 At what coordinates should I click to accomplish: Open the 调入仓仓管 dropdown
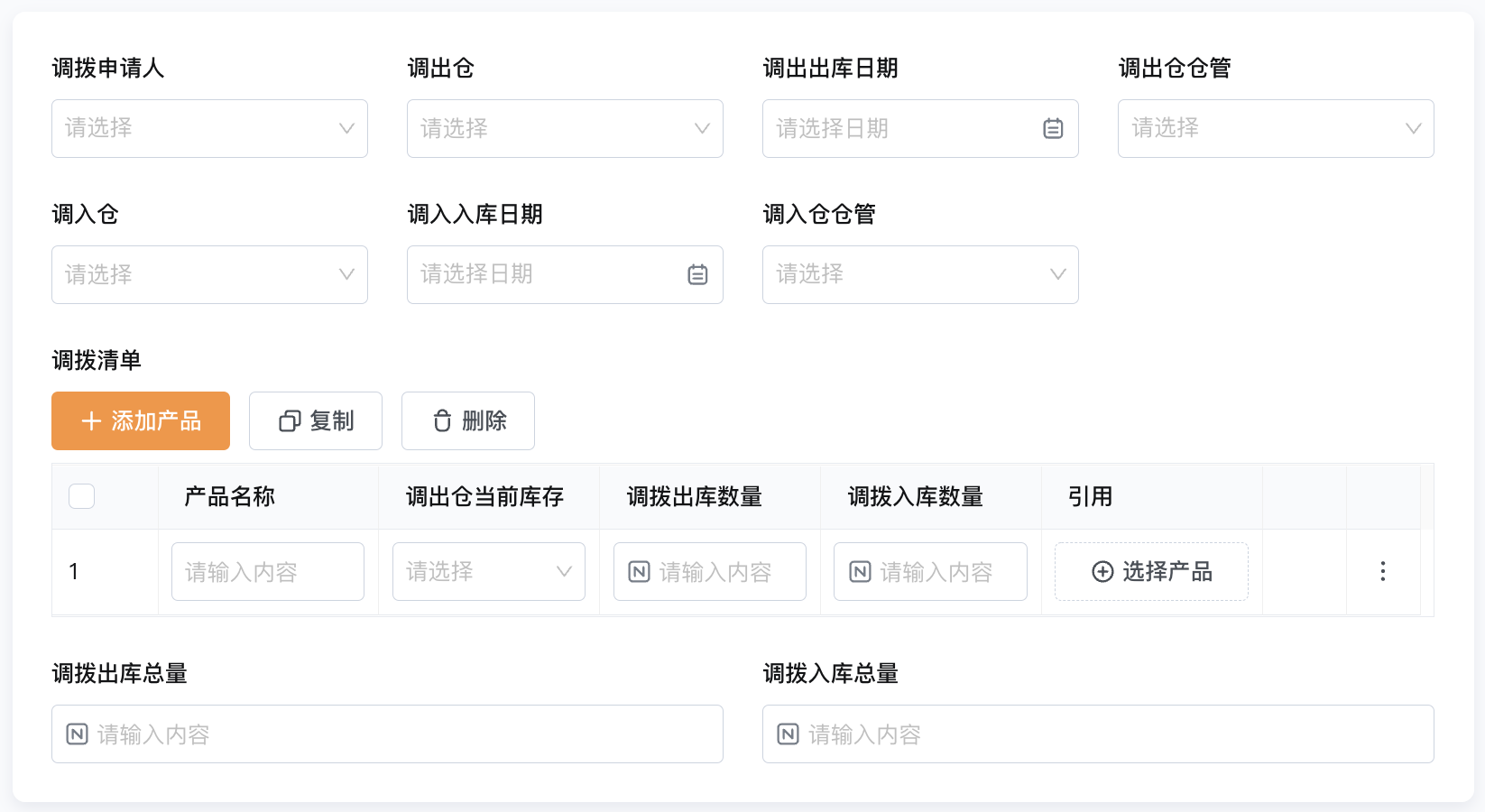920,274
